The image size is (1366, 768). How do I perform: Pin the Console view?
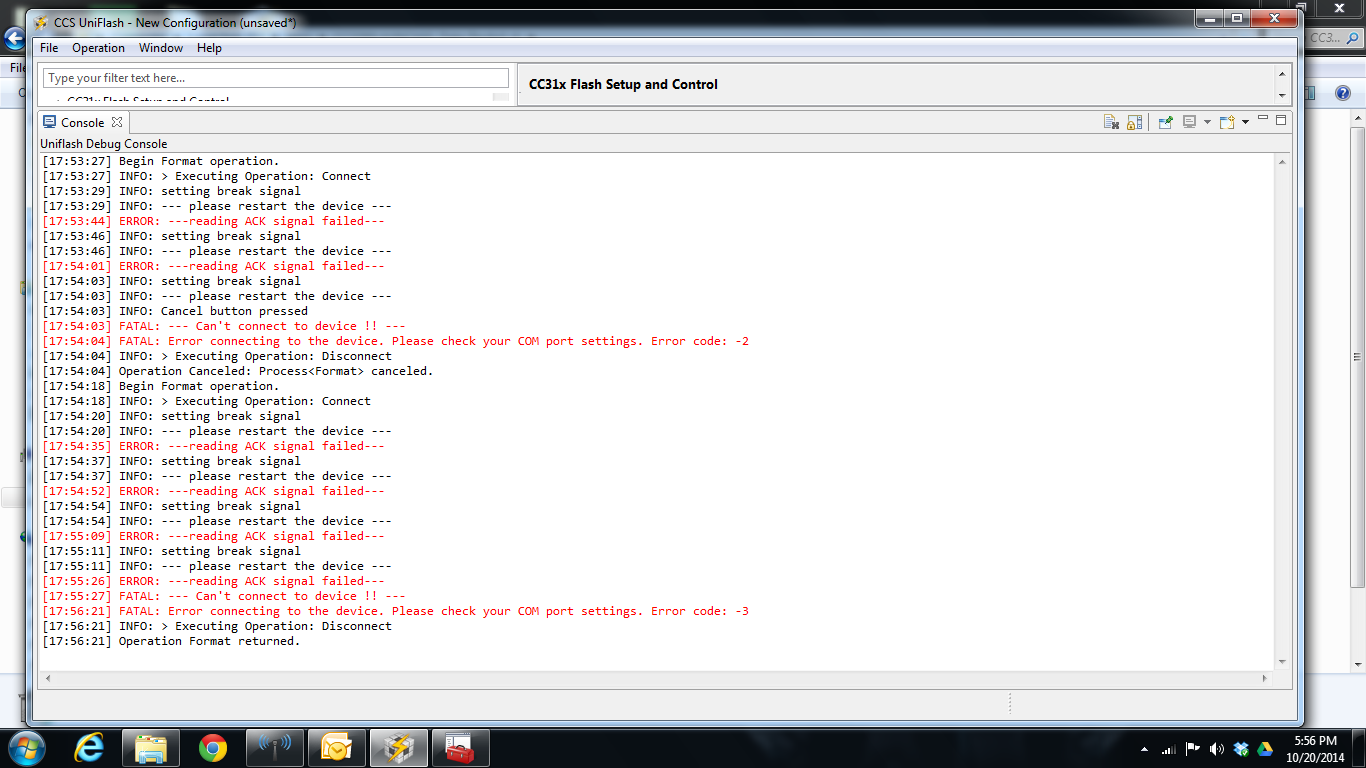[1165, 122]
